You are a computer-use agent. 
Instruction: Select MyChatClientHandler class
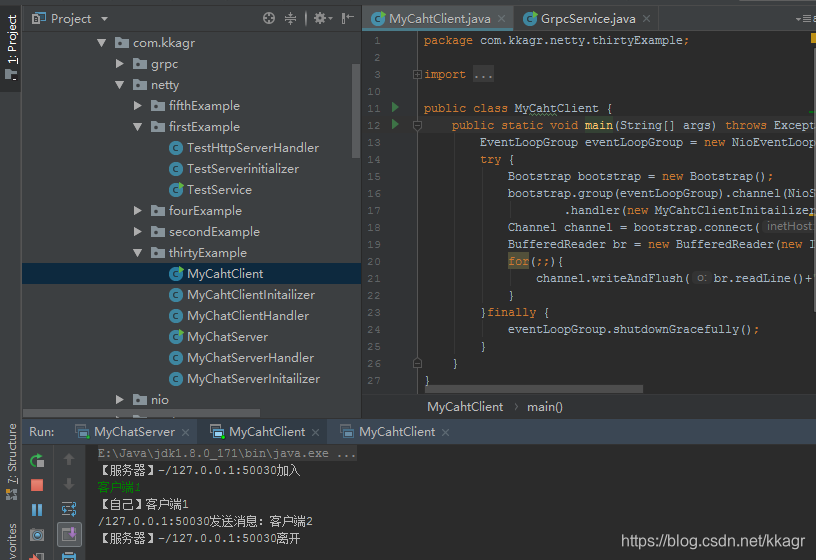click(239, 315)
